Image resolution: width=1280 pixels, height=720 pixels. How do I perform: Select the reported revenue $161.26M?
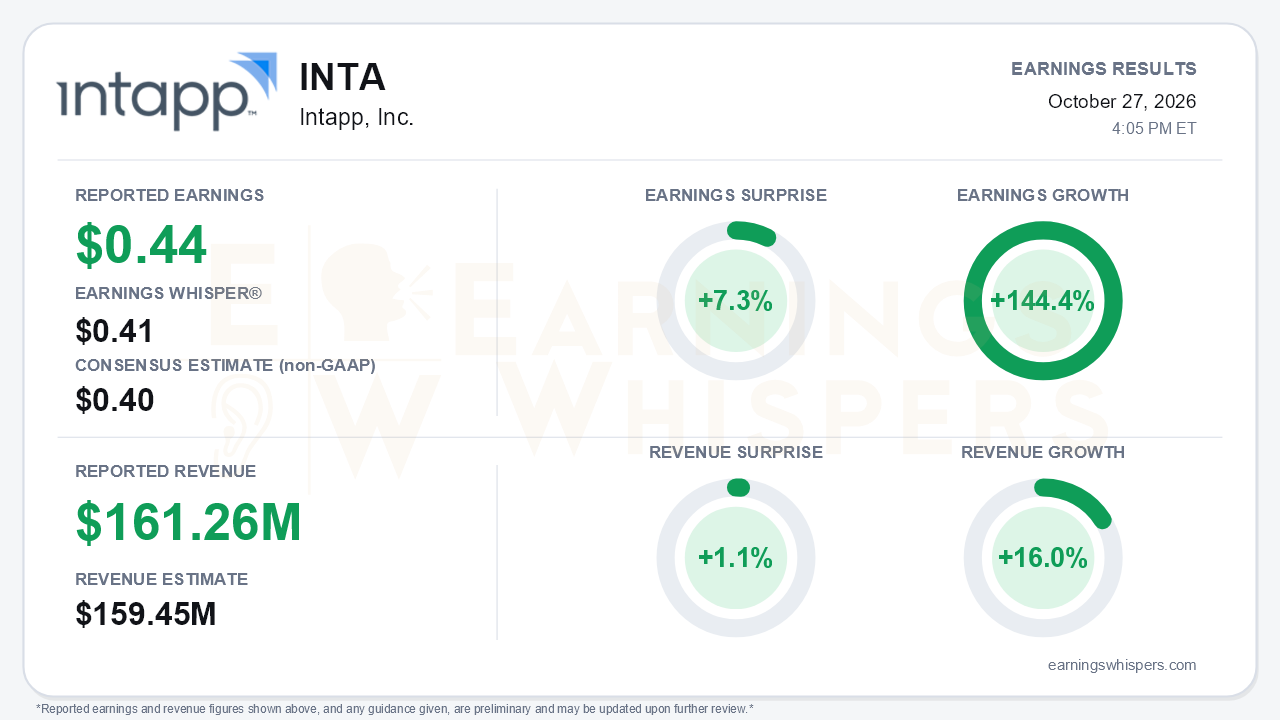click(189, 522)
